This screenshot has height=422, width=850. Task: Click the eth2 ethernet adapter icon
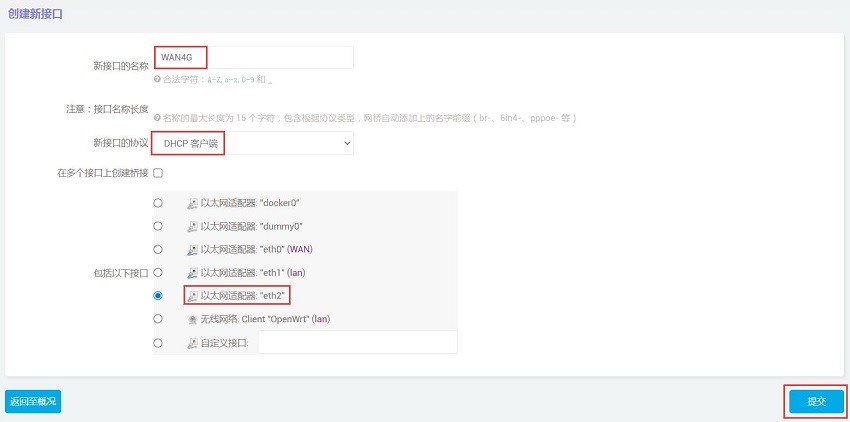coord(192,296)
